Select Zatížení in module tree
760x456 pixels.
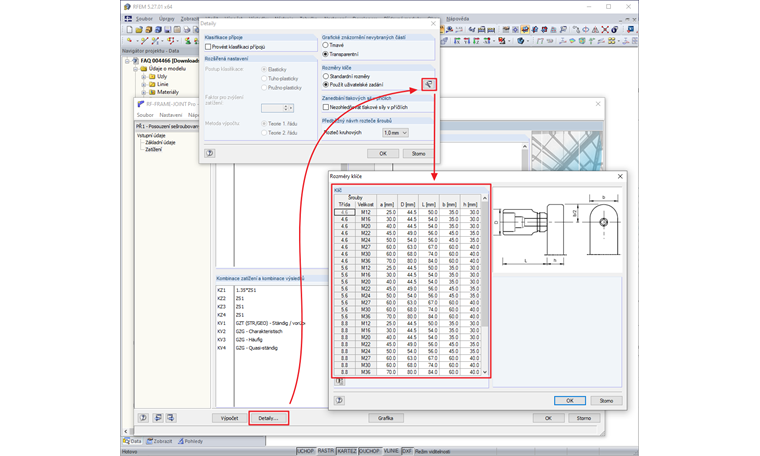154,149
